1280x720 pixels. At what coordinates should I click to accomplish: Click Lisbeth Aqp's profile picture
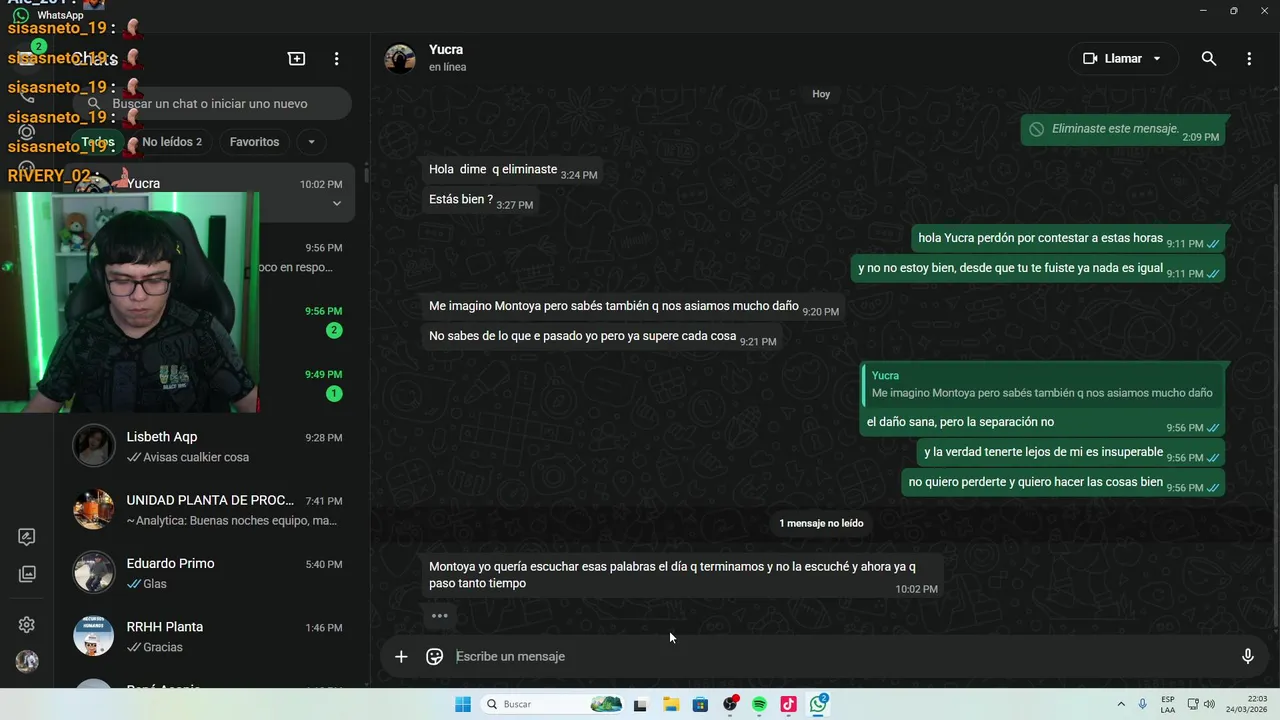pyautogui.click(x=94, y=446)
